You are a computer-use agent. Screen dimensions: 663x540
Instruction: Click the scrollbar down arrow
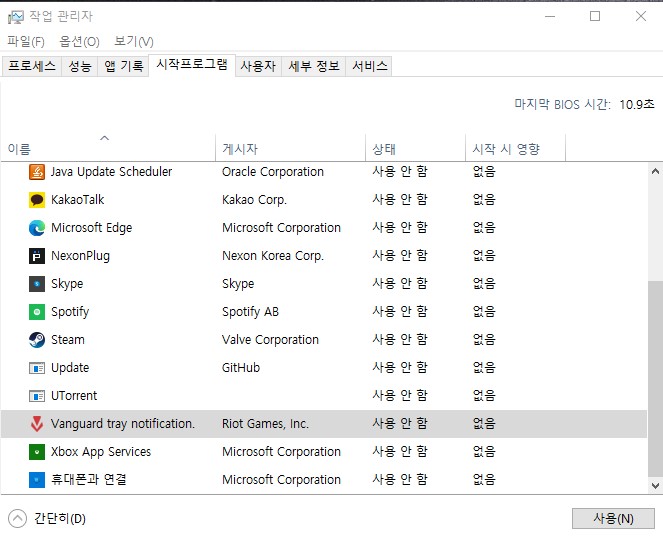pos(655,486)
